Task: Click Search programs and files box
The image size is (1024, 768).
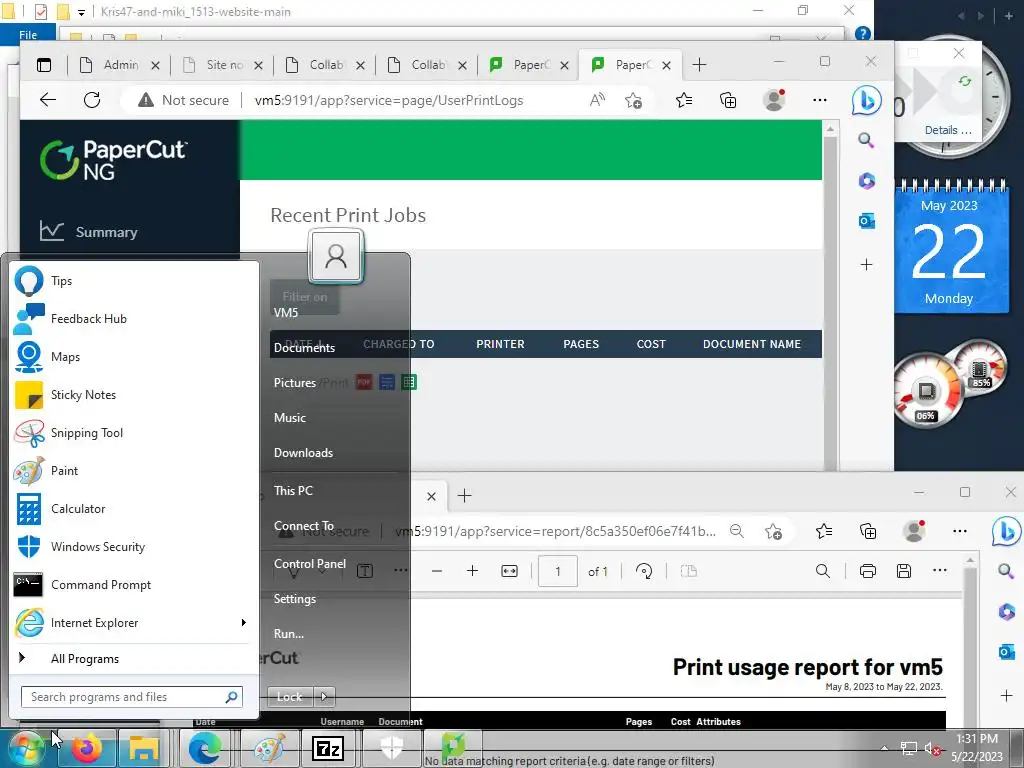Action: (131, 697)
